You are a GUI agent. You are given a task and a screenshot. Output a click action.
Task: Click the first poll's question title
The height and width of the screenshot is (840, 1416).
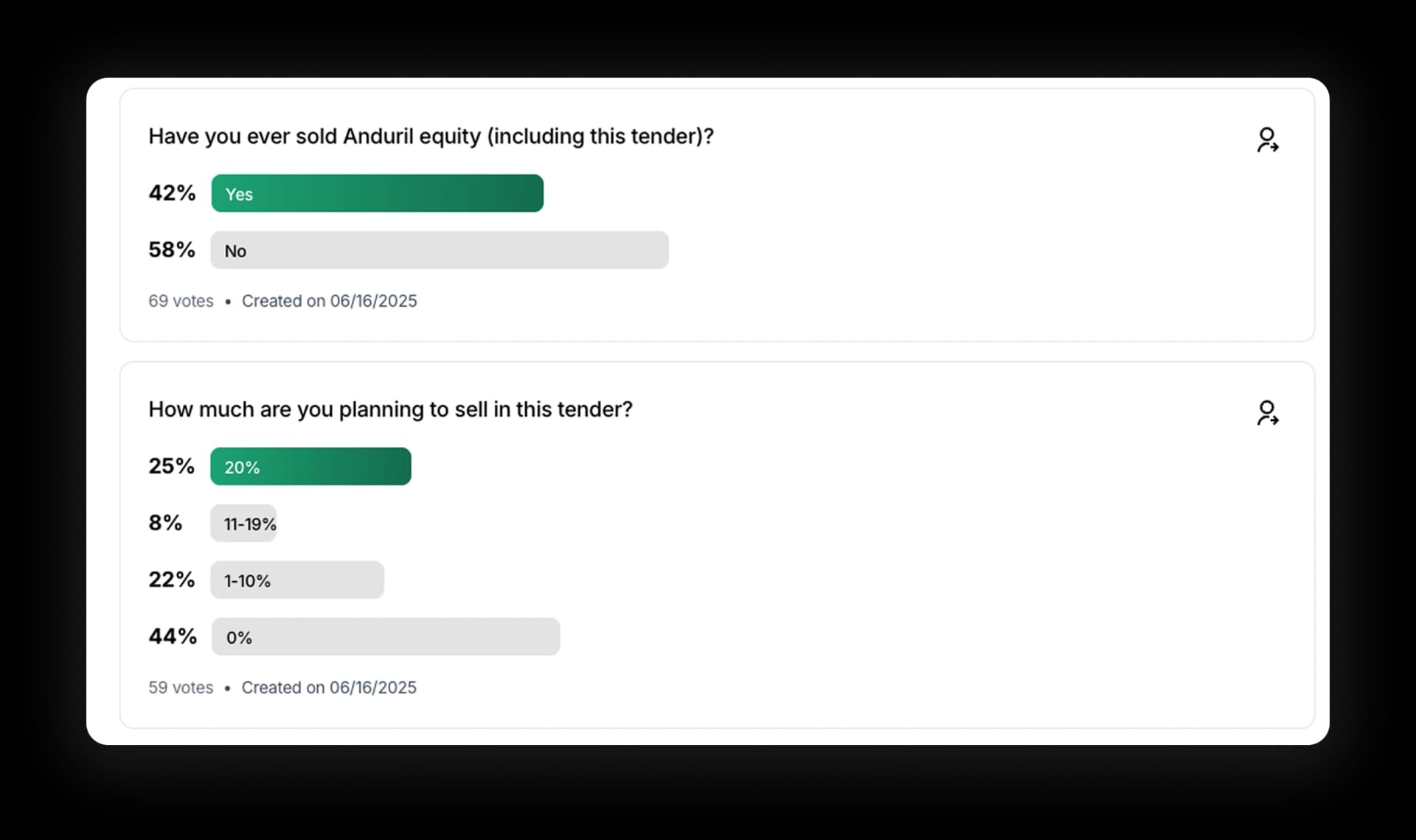click(x=431, y=136)
